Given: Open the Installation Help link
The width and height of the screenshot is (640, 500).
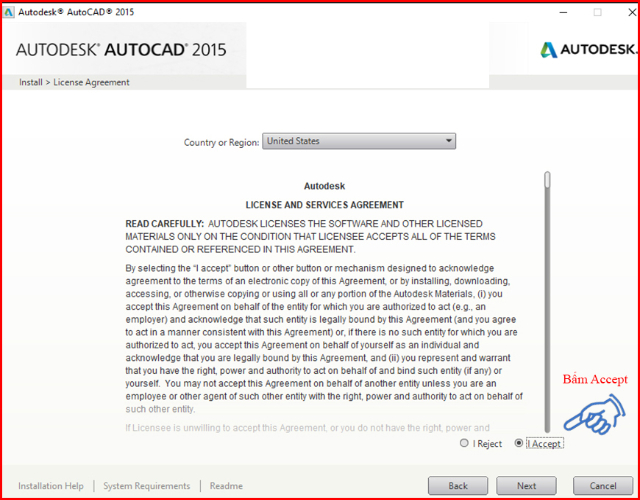Looking at the screenshot, I should coord(51,486).
